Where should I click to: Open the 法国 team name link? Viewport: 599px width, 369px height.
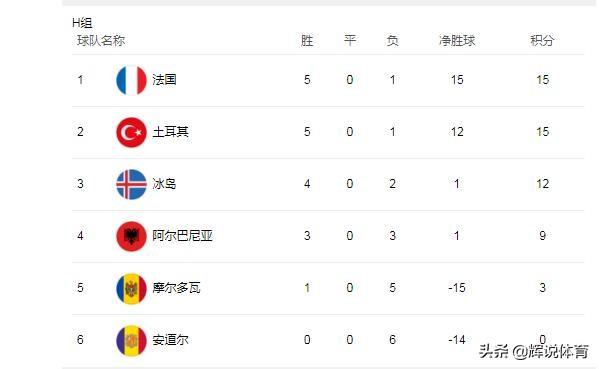pyautogui.click(x=164, y=80)
